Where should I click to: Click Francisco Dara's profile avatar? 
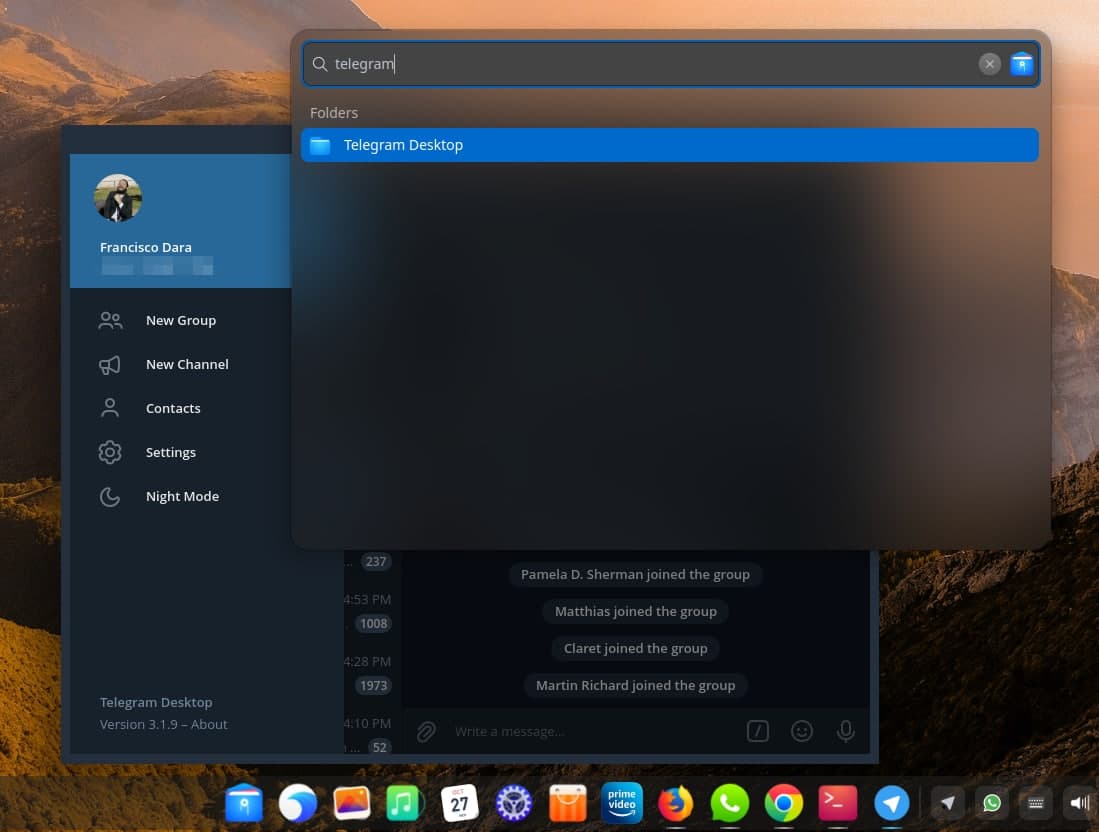[x=118, y=198]
